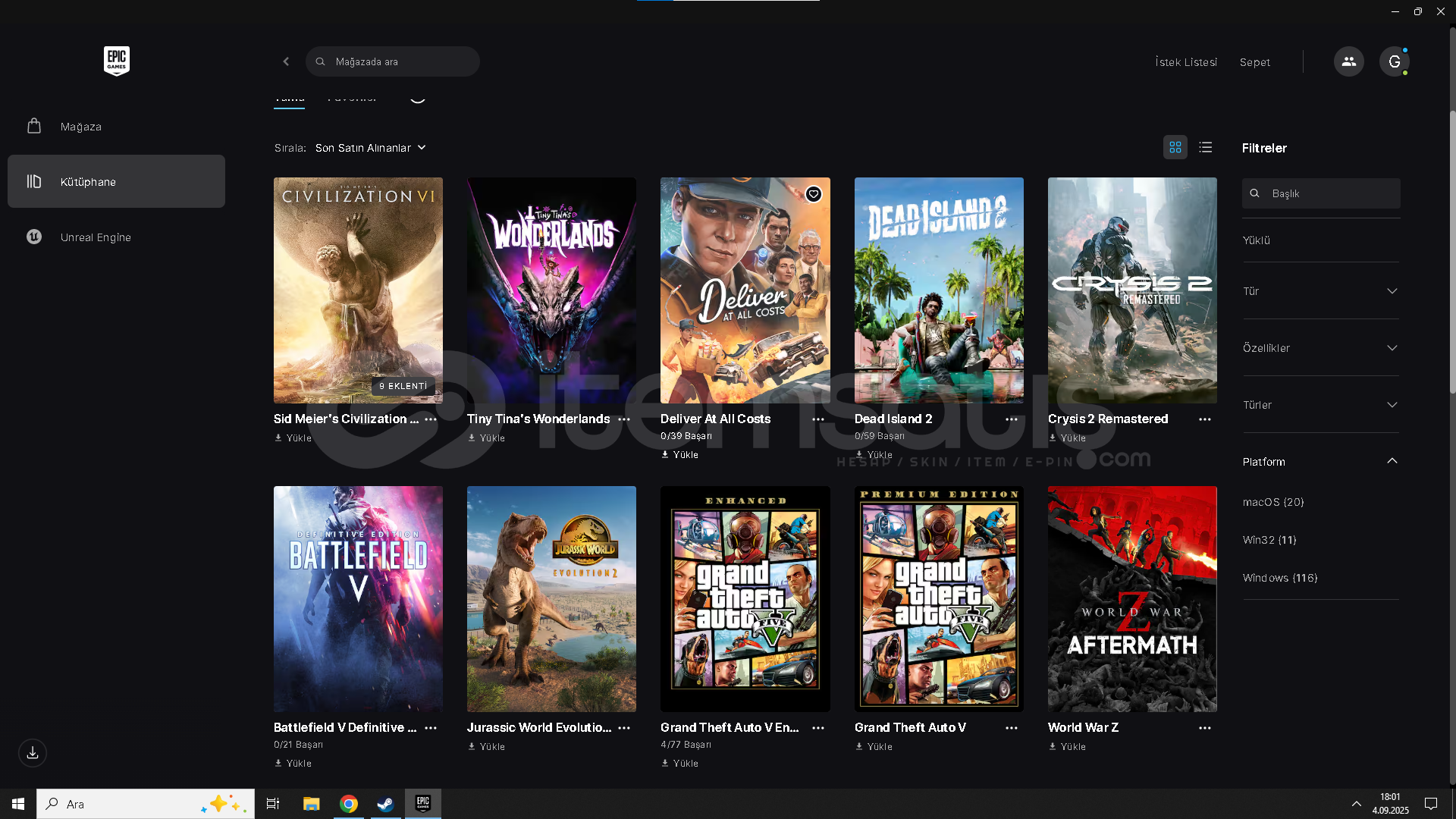
Task: Filter platform by Win32 (11)
Action: (x=1269, y=540)
